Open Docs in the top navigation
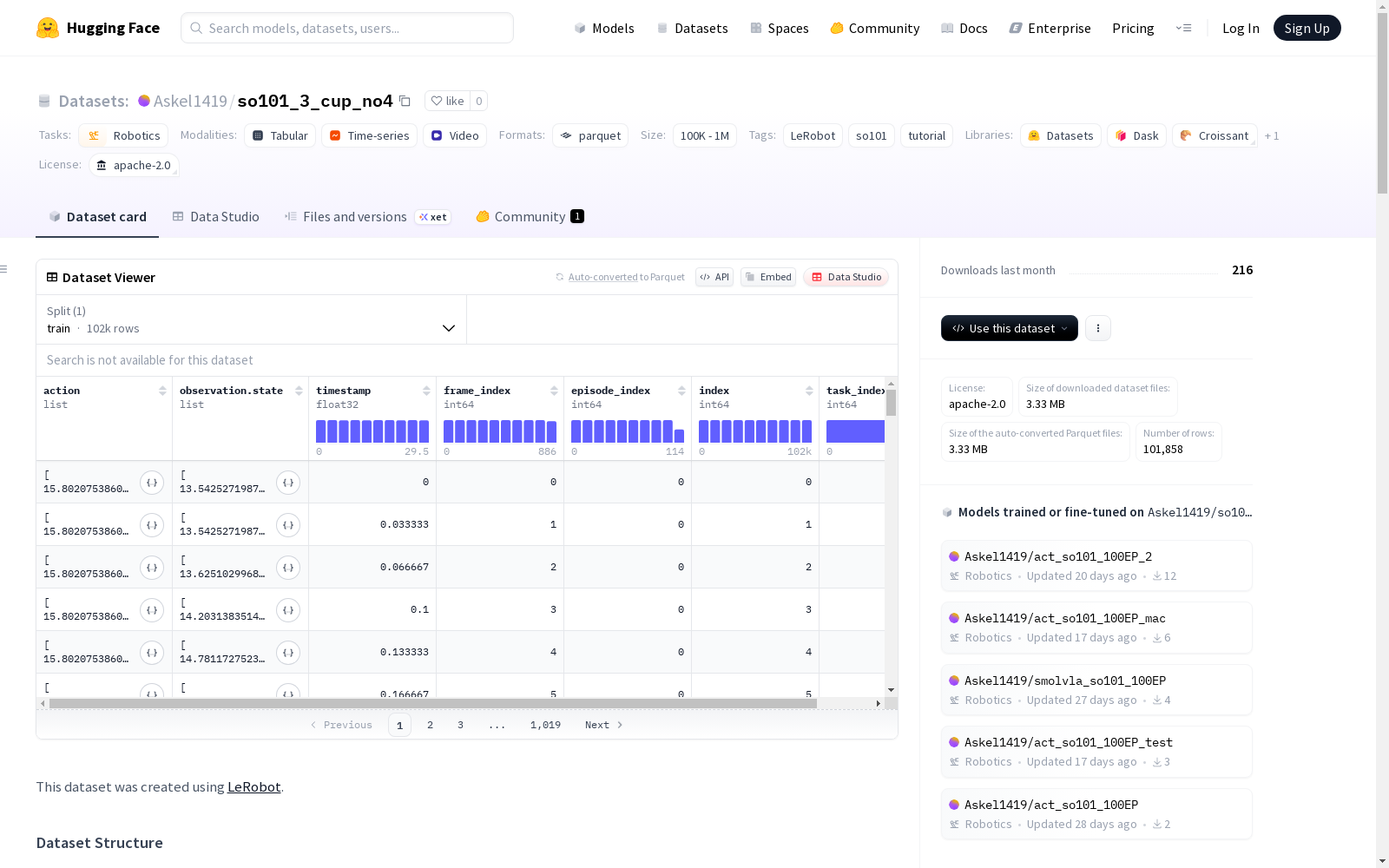Viewport: 1389px width, 868px height. (x=964, y=28)
